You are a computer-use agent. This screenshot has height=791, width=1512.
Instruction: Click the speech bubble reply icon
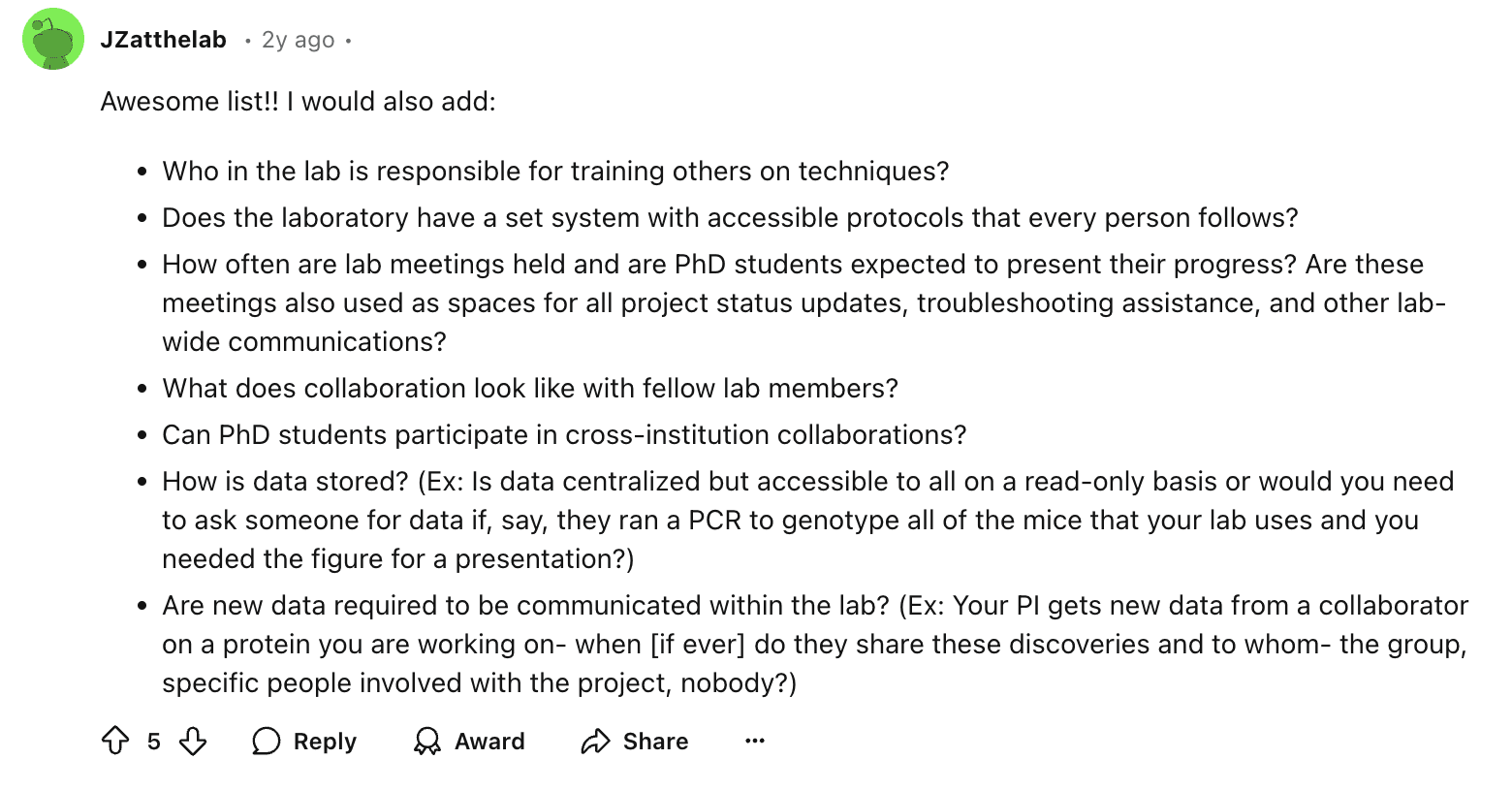point(266,742)
